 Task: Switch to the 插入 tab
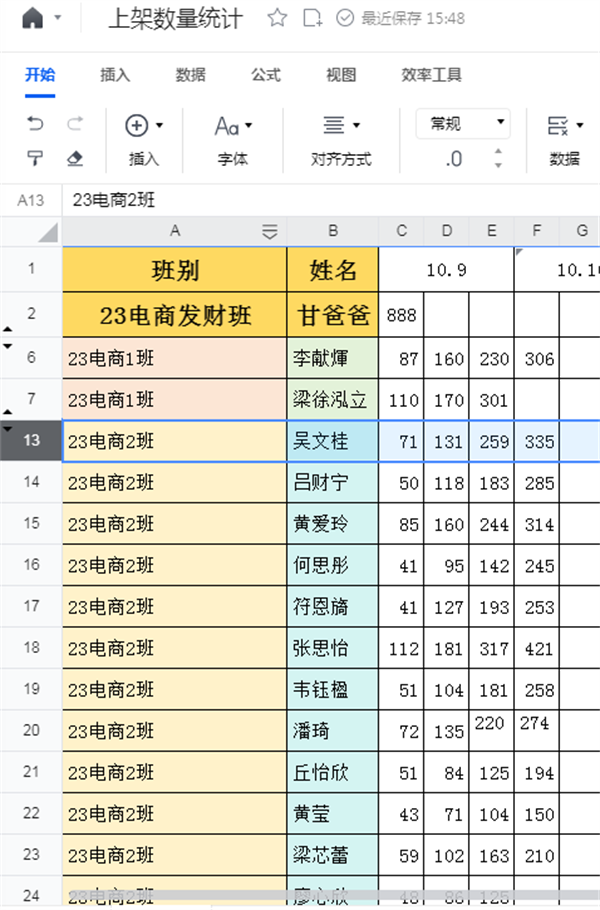pyautogui.click(x=115, y=74)
